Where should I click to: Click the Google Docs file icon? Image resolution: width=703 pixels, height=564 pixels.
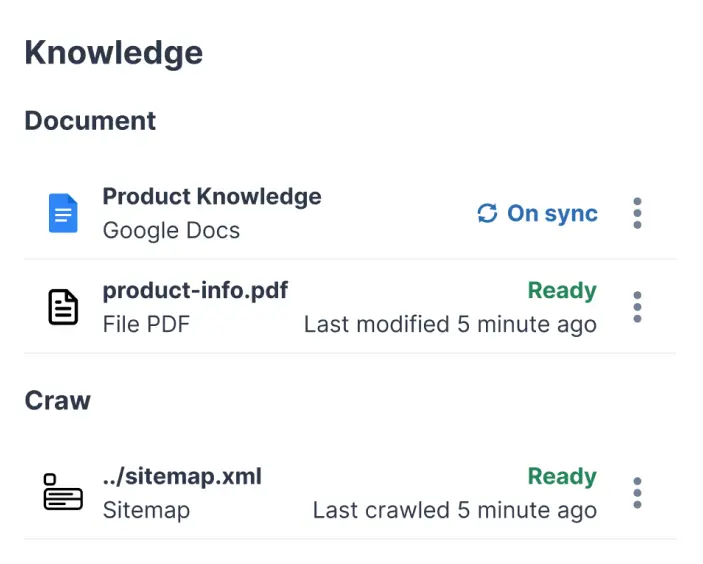(63, 213)
